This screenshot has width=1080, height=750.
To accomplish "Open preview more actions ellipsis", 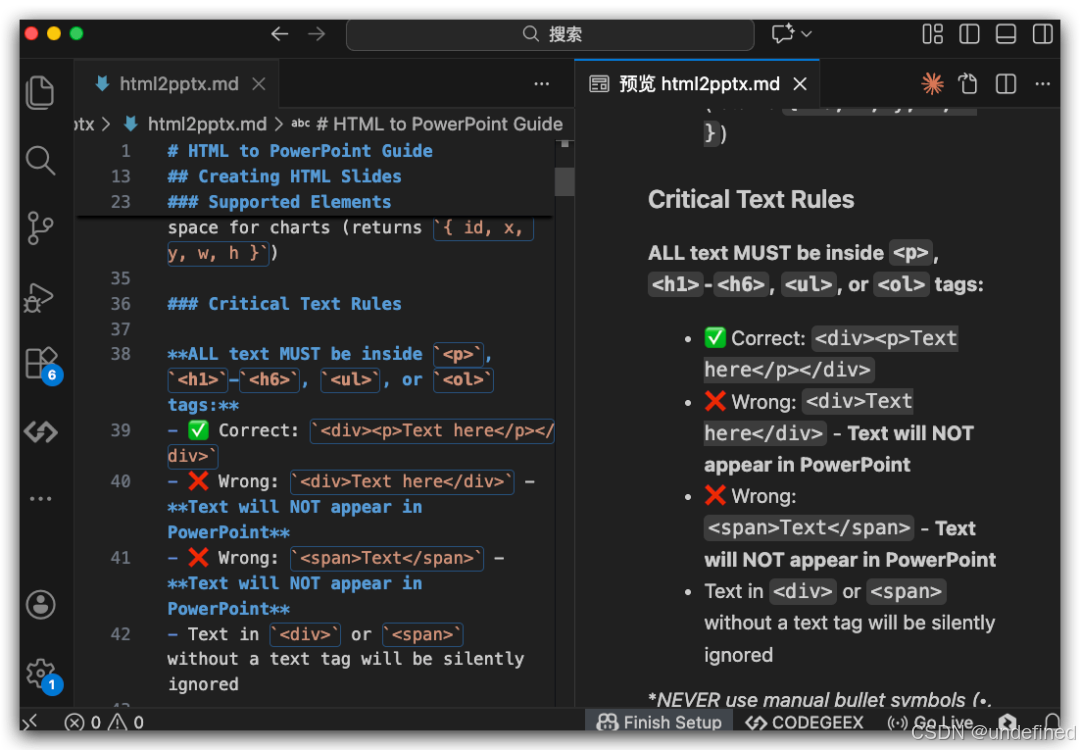I will pos(1042,84).
